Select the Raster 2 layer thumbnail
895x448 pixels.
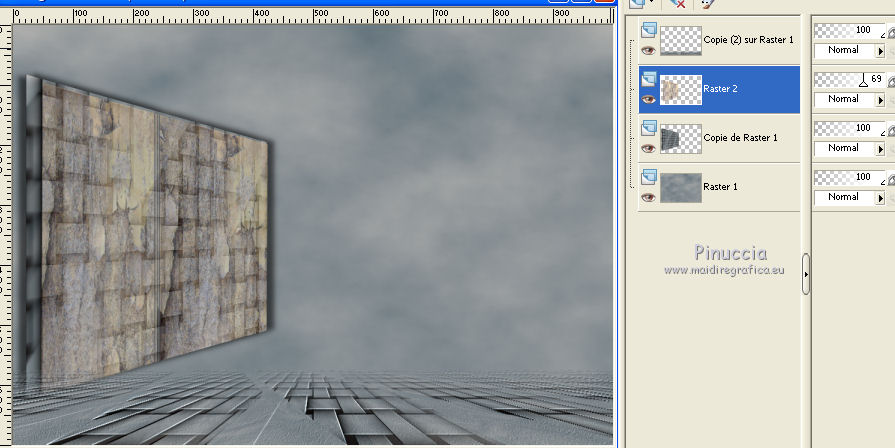(x=681, y=90)
